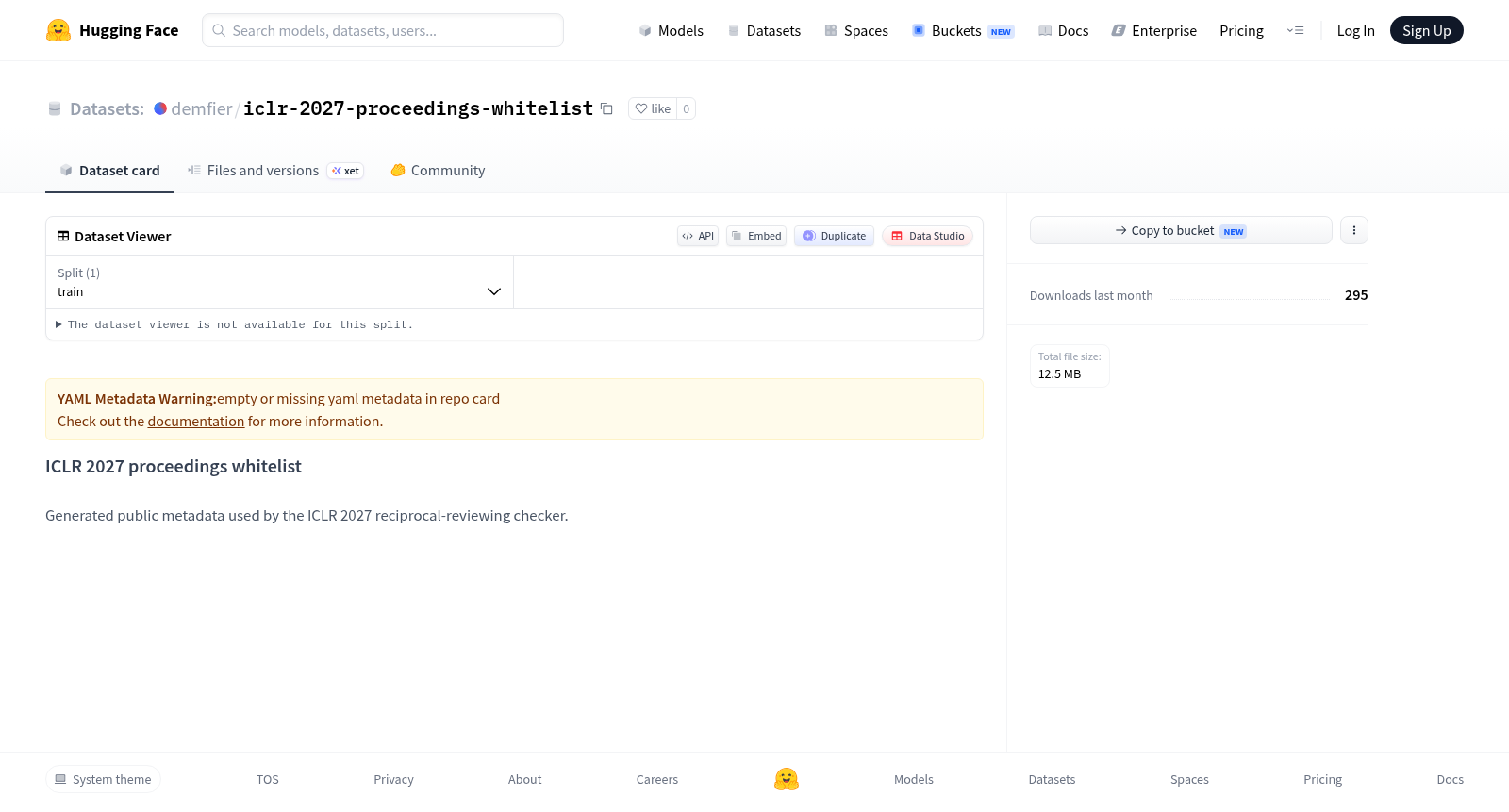Click the downloads count 295
The width and height of the screenshot is (1509, 812).
coord(1356,295)
